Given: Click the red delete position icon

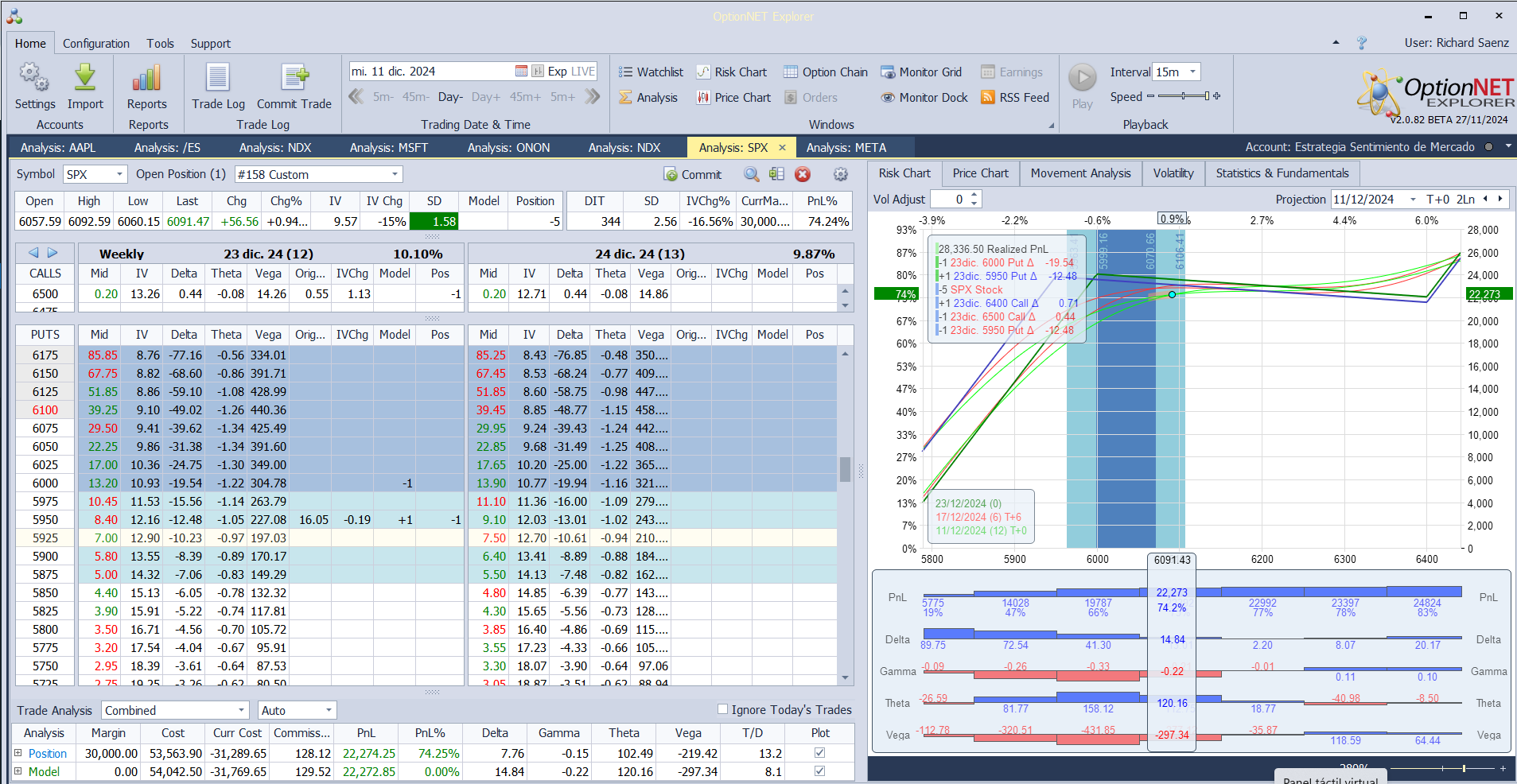Looking at the screenshot, I should pos(803,174).
